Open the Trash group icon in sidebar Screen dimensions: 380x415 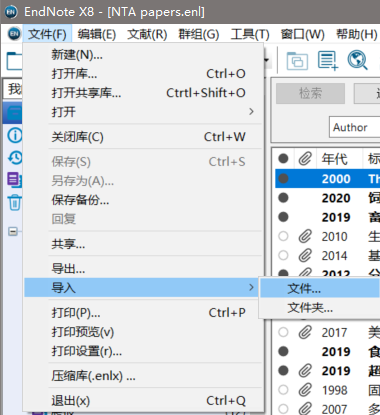(x=15, y=202)
